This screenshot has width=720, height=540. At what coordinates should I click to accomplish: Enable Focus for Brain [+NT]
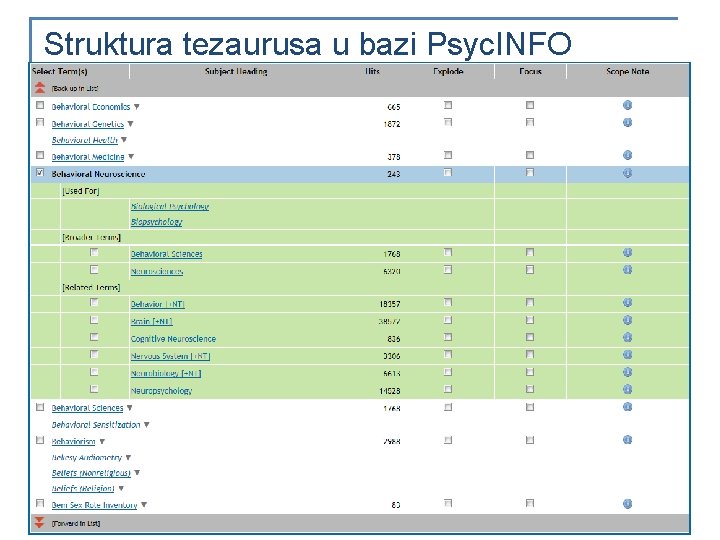pyautogui.click(x=530, y=320)
